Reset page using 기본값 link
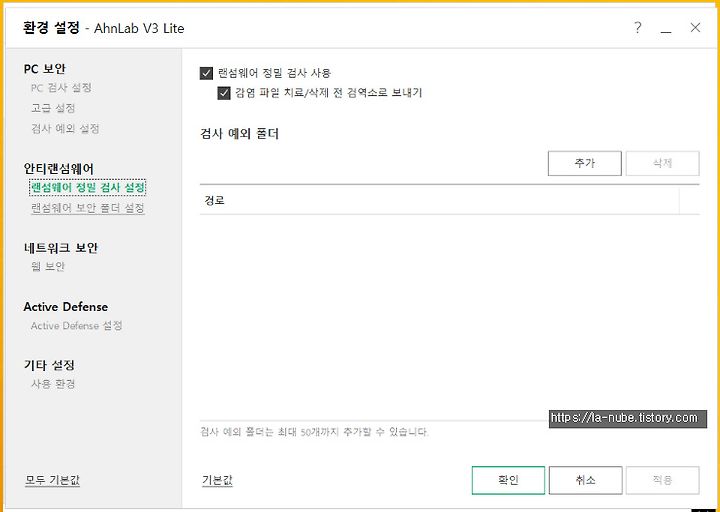Image resolution: width=720 pixels, height=512 pixels. [217, 480]
